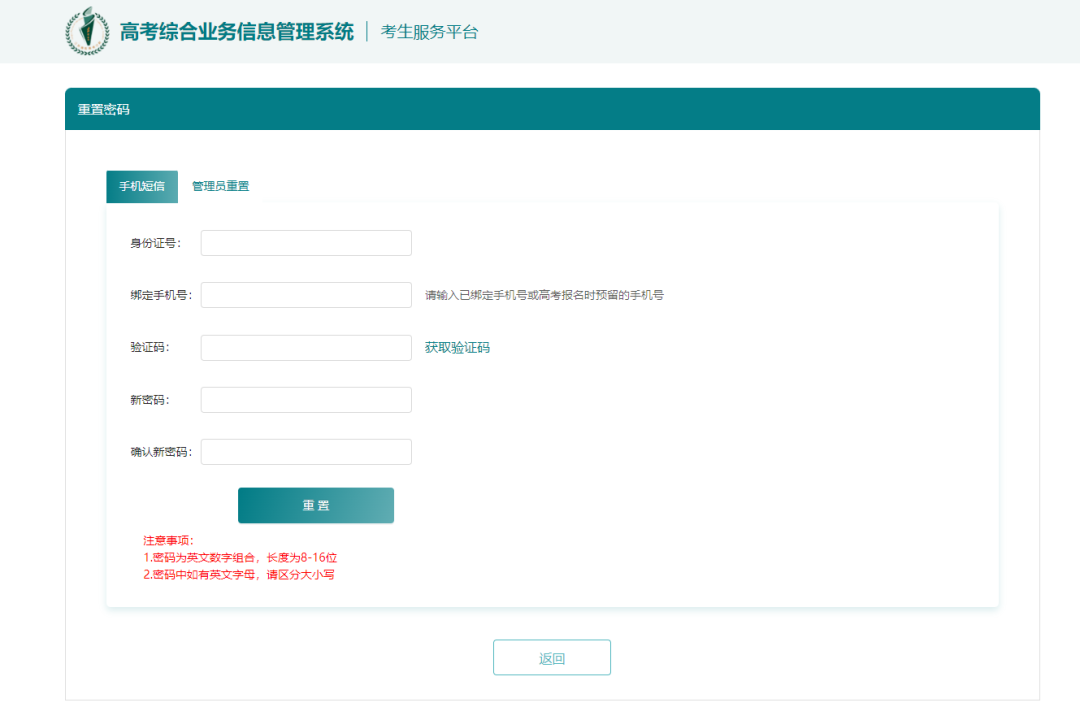
Task: Click the 身份证号 input field
Action: [x=305, y=242]
